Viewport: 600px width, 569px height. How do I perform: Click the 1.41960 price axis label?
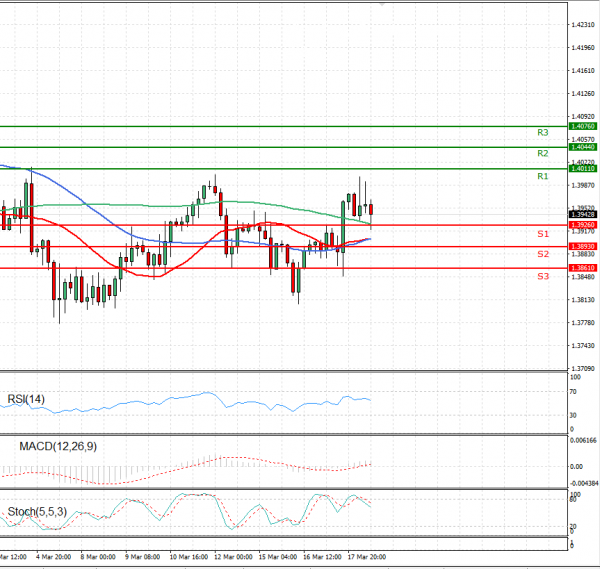(583, 48)
